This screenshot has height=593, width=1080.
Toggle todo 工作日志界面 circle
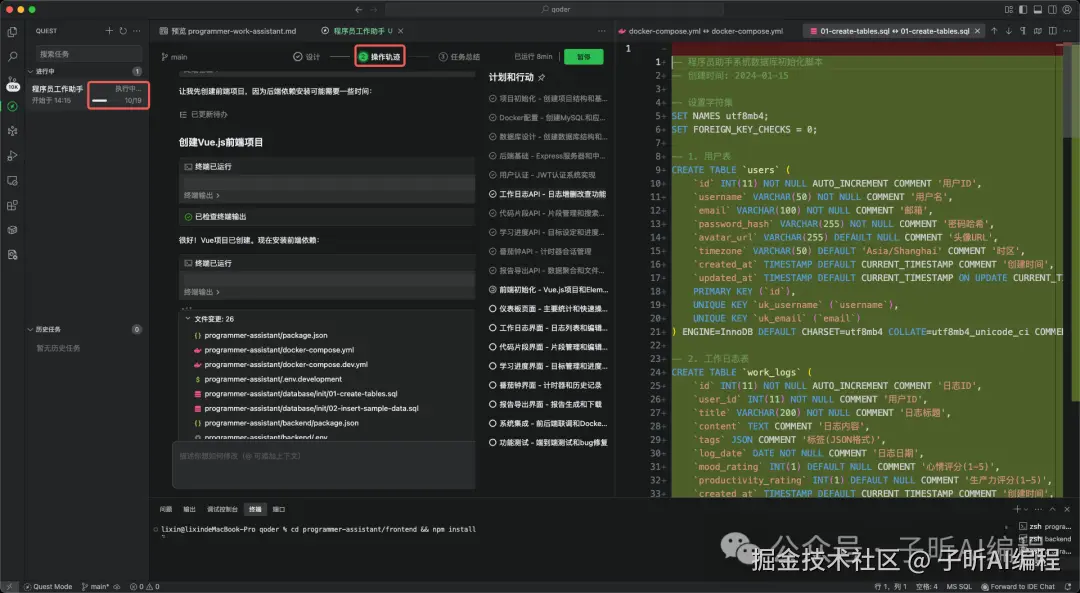coord(492,328)
